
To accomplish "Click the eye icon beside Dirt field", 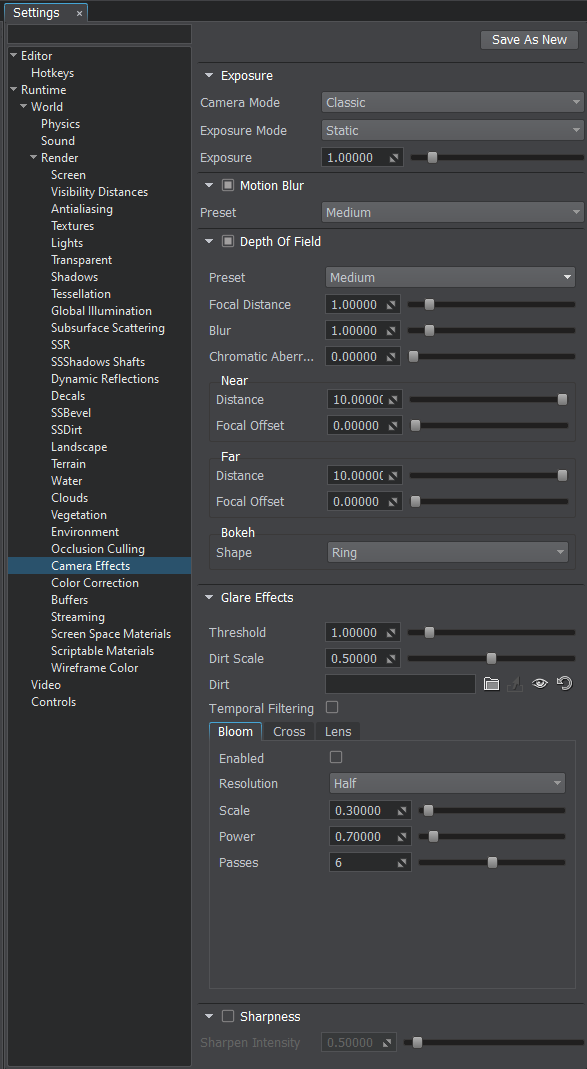I will (540, 684).
